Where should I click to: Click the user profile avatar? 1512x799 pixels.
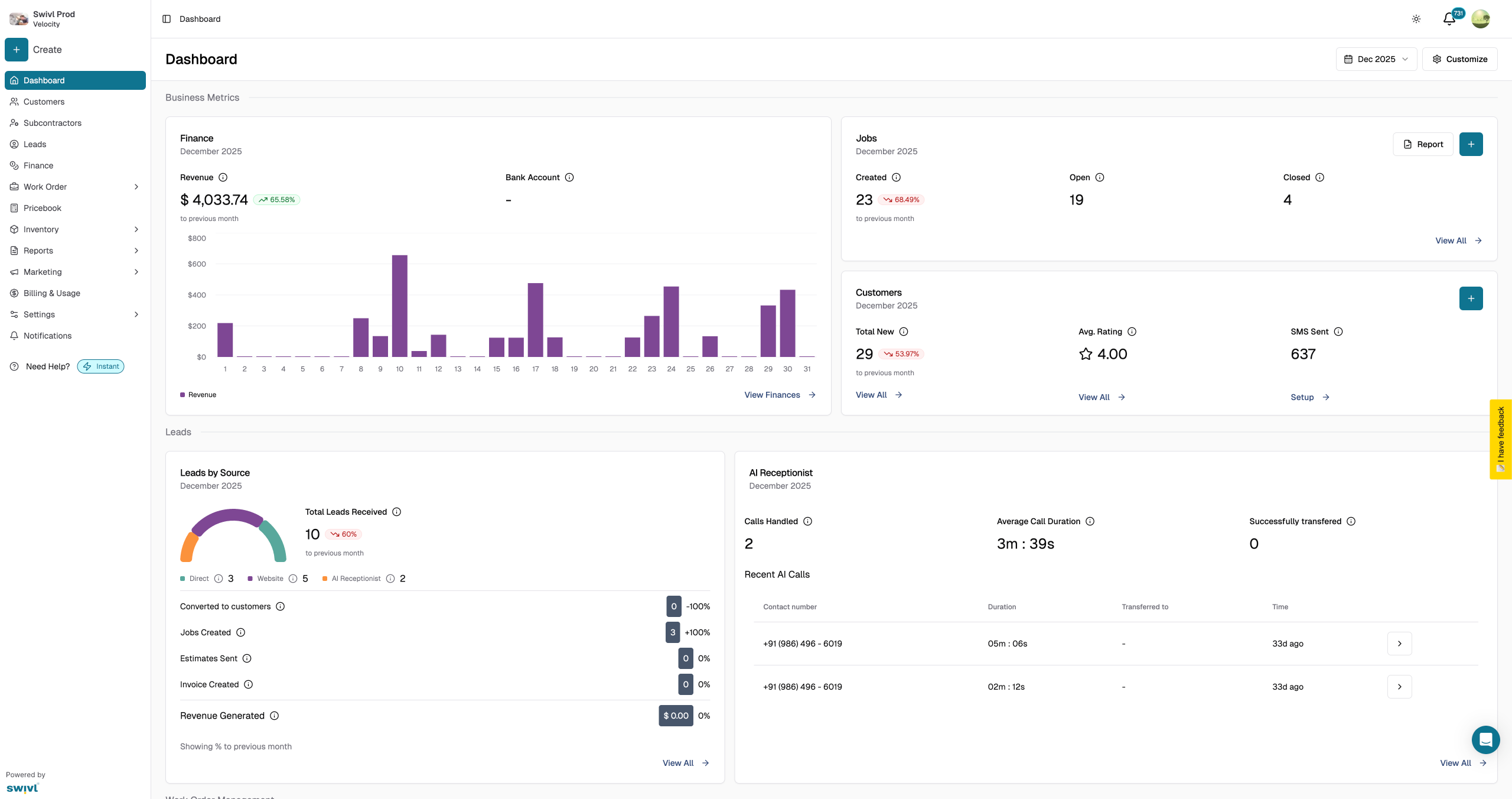(1481, 19)
